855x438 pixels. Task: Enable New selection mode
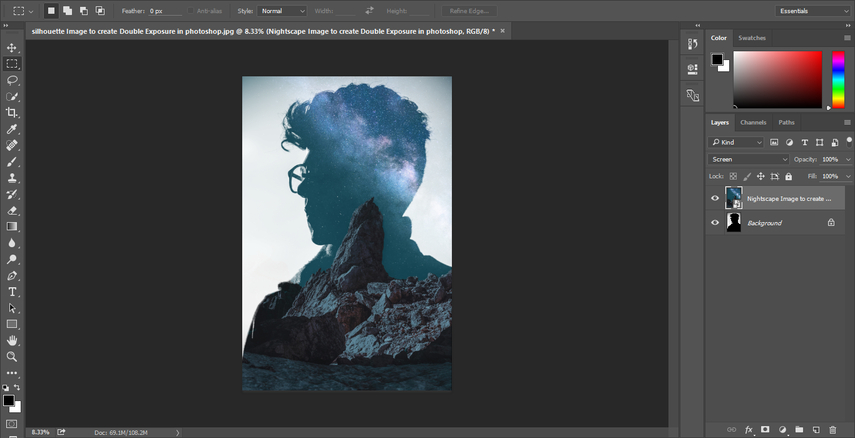click(x=51, y=10)
